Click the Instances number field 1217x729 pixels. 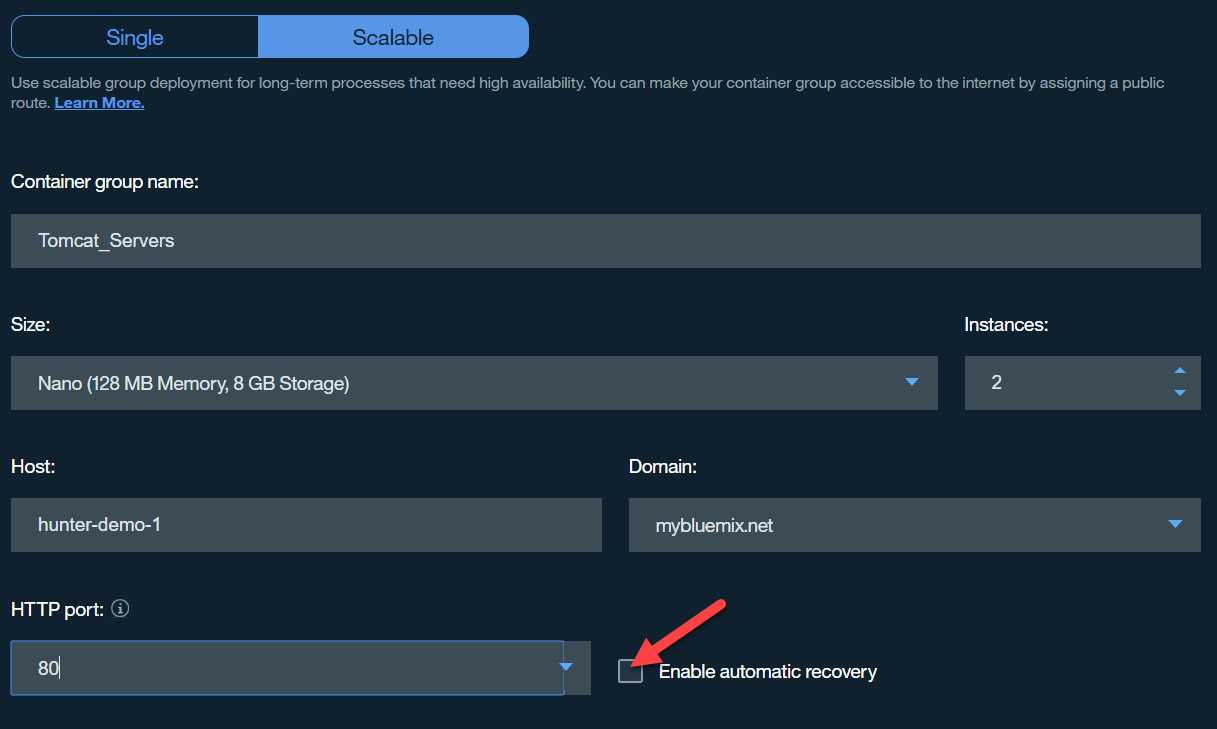click(1082, 383)
